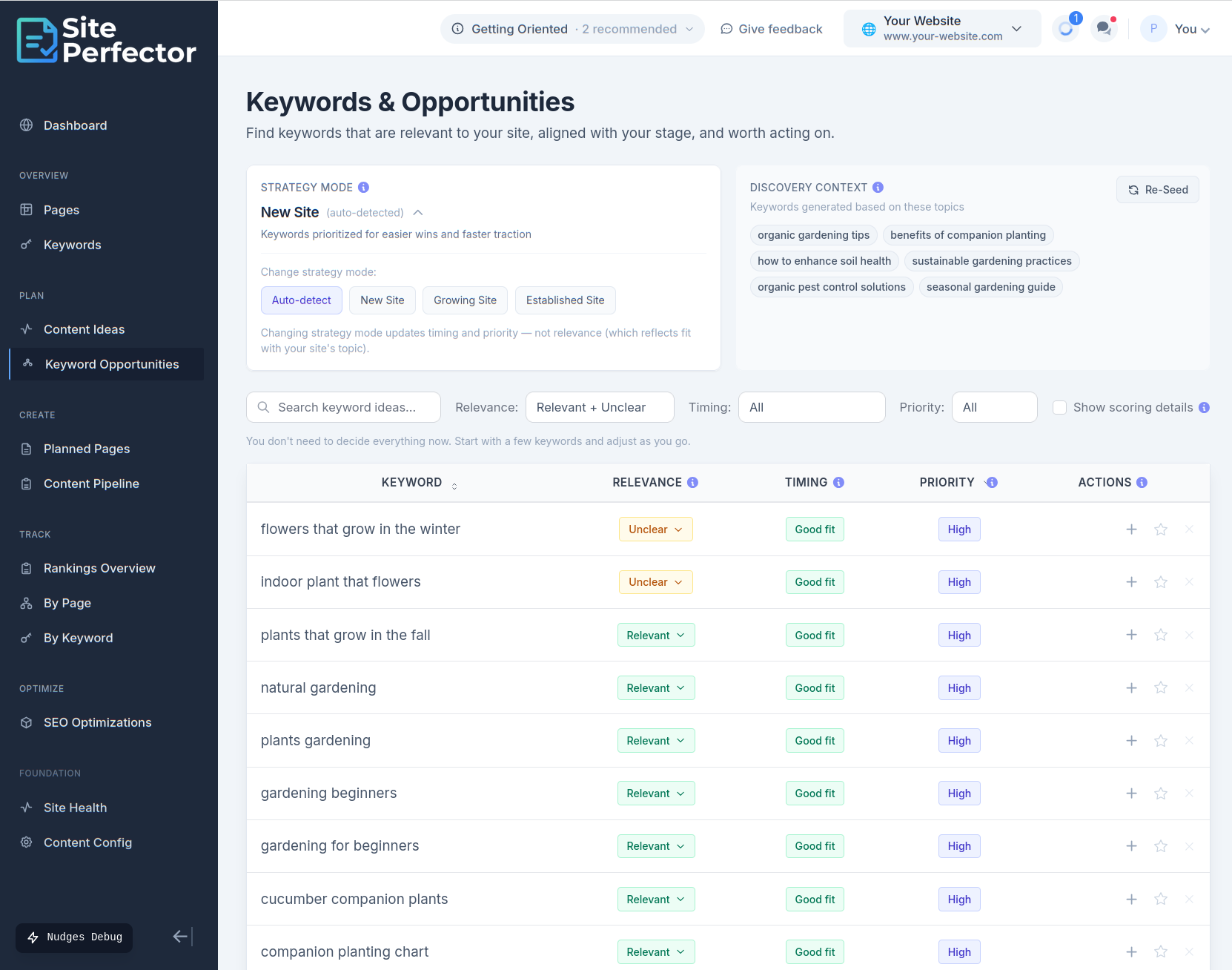Collapse the sidebar with the arrow icon
The width and height of the screenshot is (1232, 970).
pyautogui.click(x=180, y=937)
